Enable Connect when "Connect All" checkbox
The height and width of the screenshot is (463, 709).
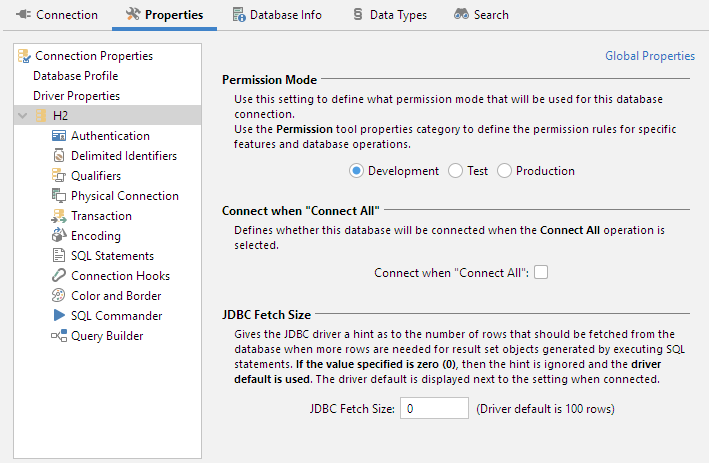pyautogui.click(x=541, y=272)
